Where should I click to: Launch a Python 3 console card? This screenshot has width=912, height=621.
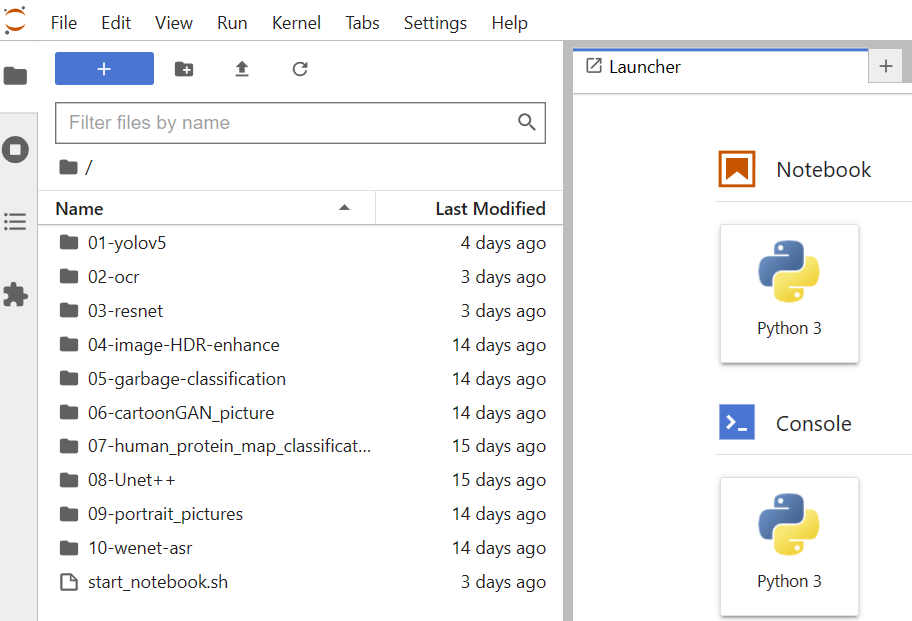coord(789,547)
